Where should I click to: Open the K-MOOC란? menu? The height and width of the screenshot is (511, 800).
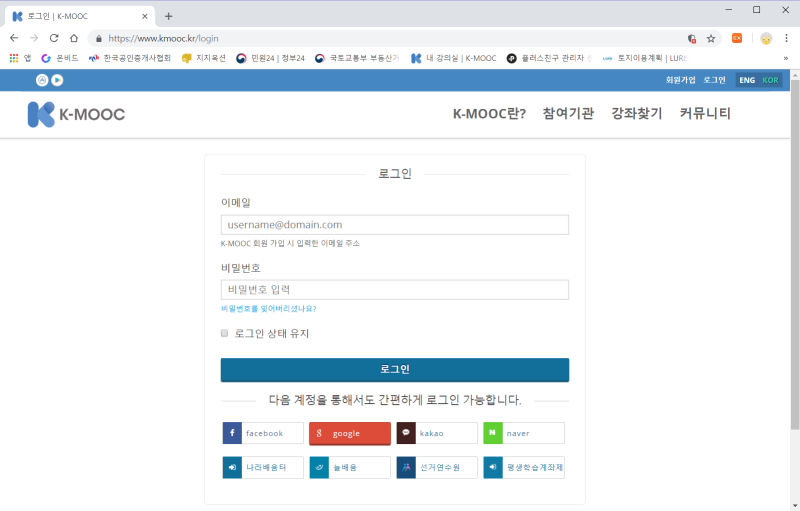(x=489, y=113)
